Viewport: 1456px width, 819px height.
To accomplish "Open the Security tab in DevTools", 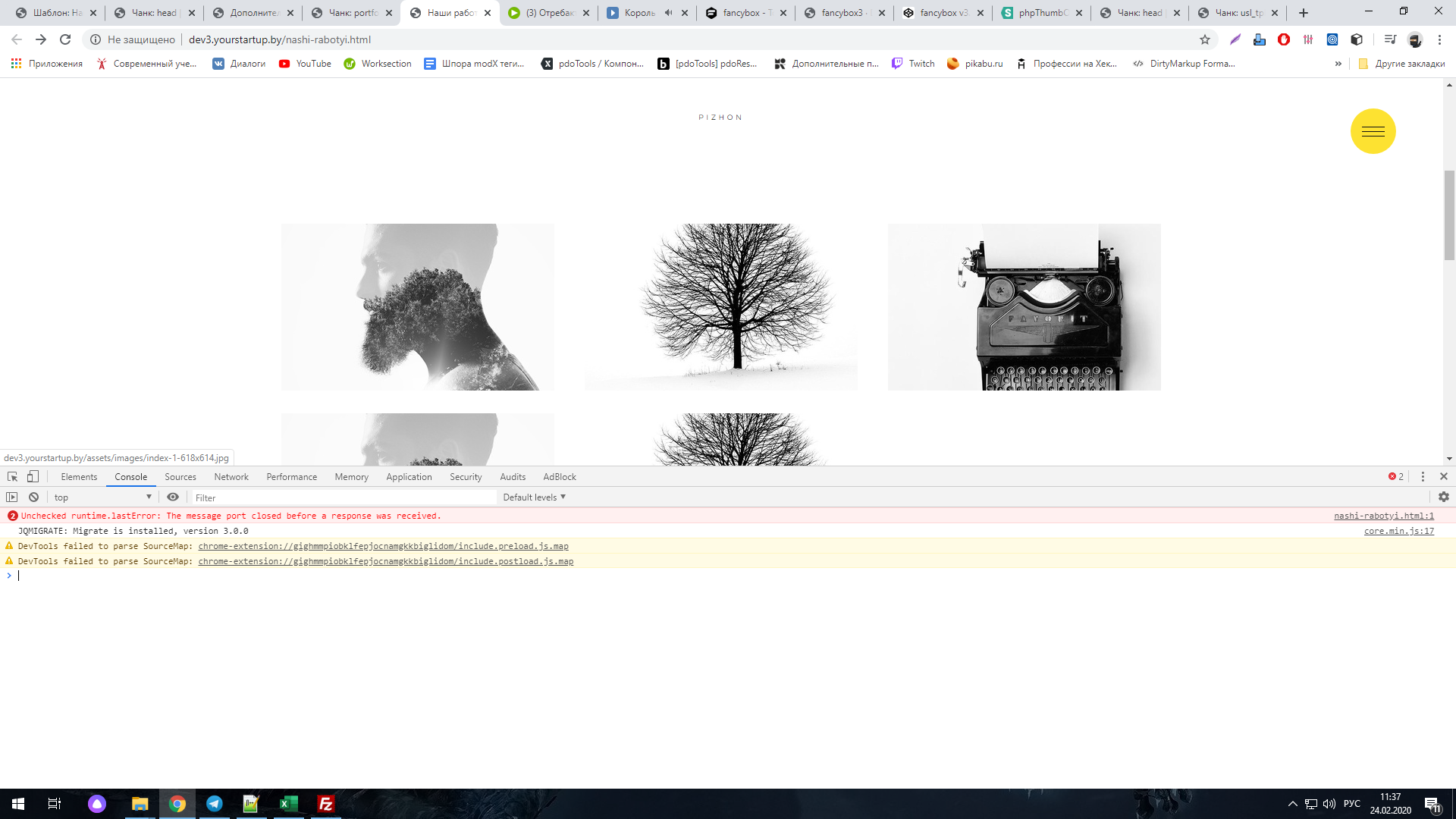I will click(x=466, y=477).
